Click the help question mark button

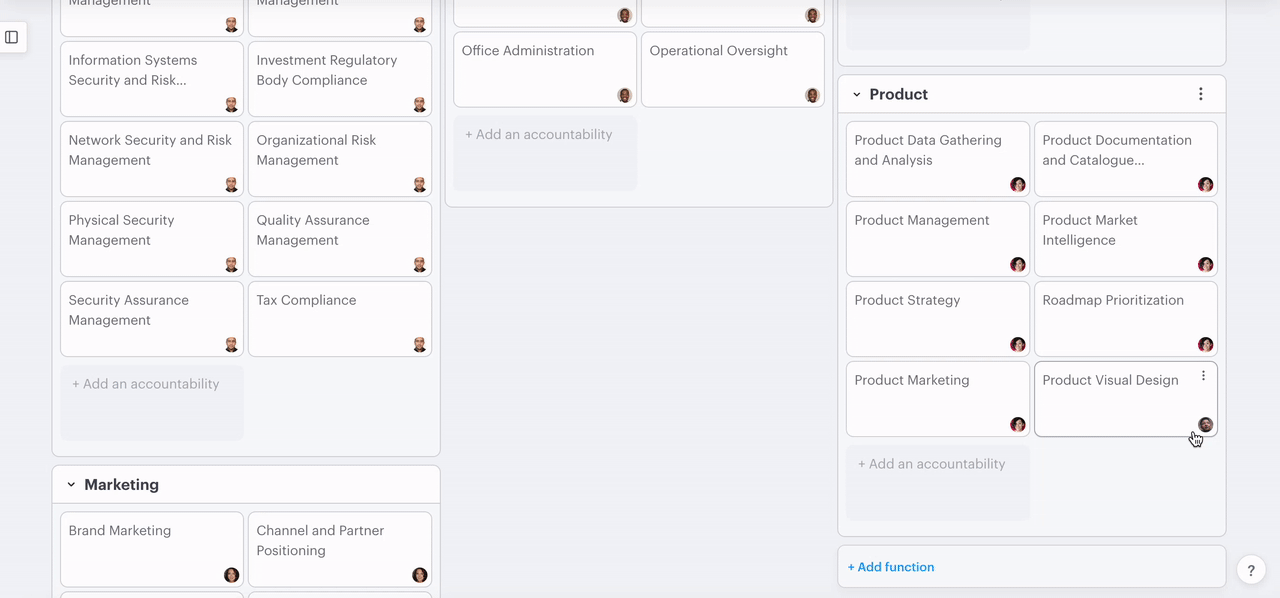coord(1251,569)
